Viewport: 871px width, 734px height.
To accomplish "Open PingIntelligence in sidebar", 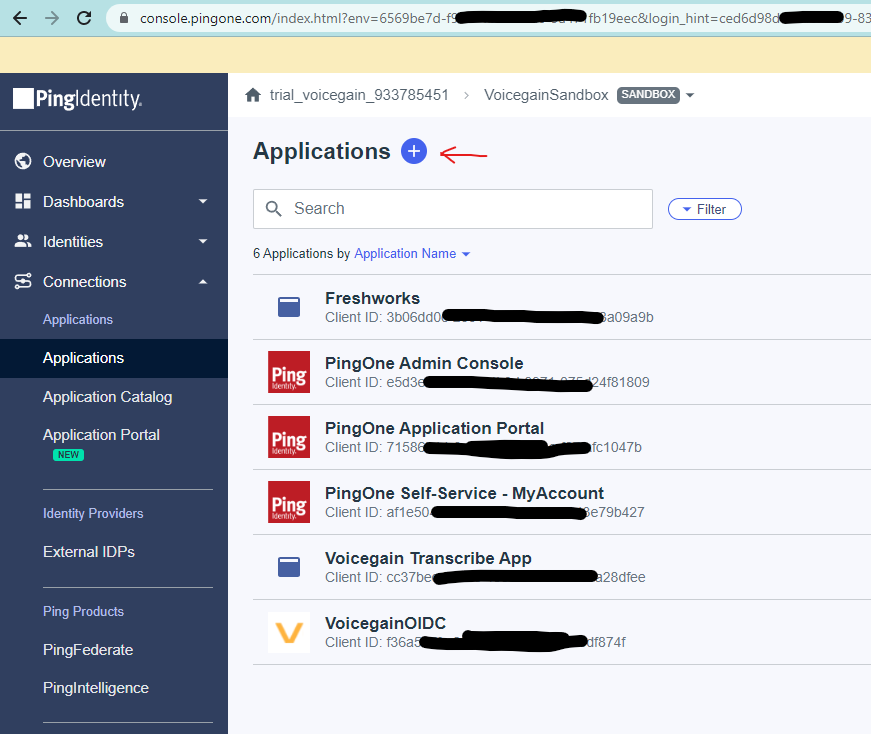I will click(x=96, y=688).
